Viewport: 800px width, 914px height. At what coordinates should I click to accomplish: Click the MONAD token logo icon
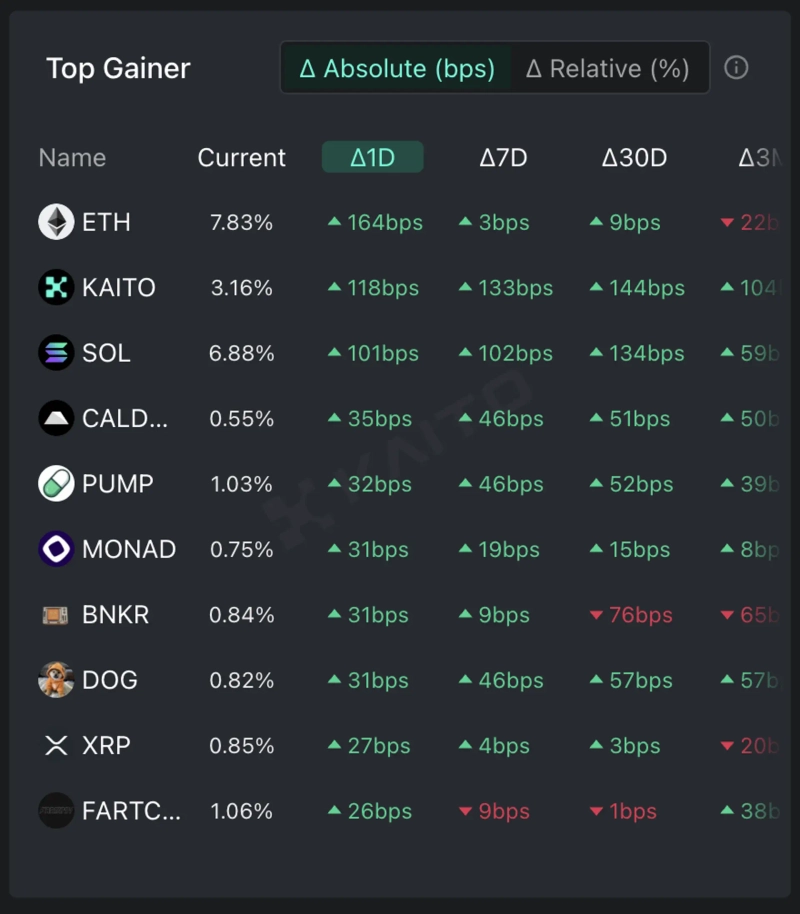coord(56,549)
